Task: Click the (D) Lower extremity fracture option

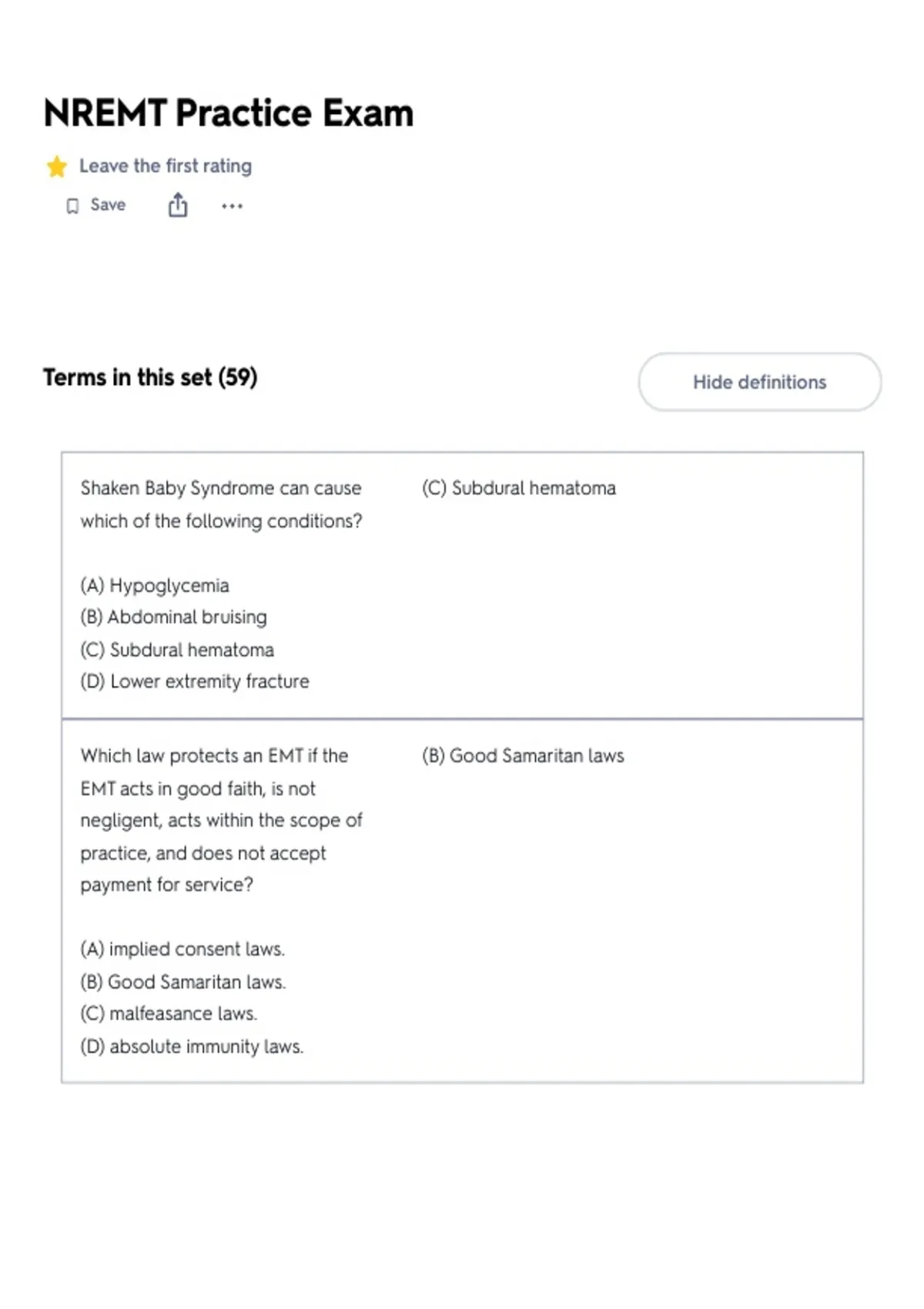Action: coord(195,681)
